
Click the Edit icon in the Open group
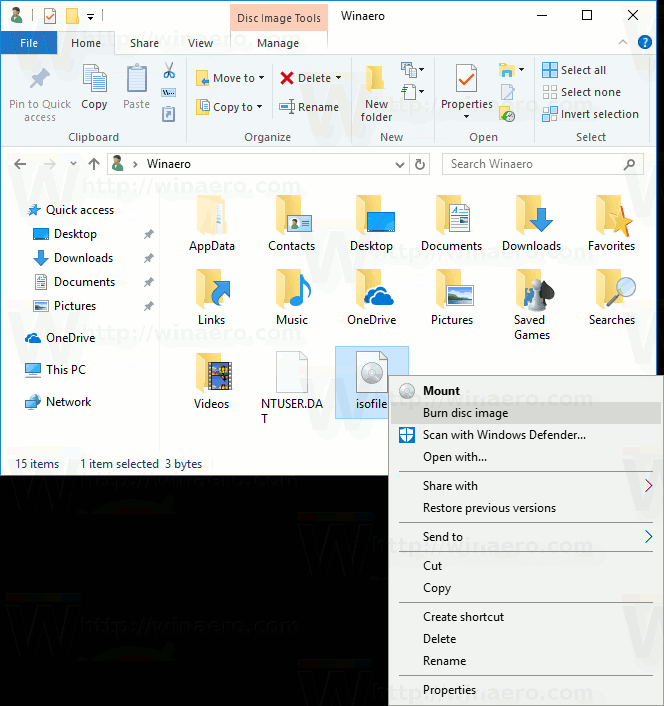coord(507,92)
